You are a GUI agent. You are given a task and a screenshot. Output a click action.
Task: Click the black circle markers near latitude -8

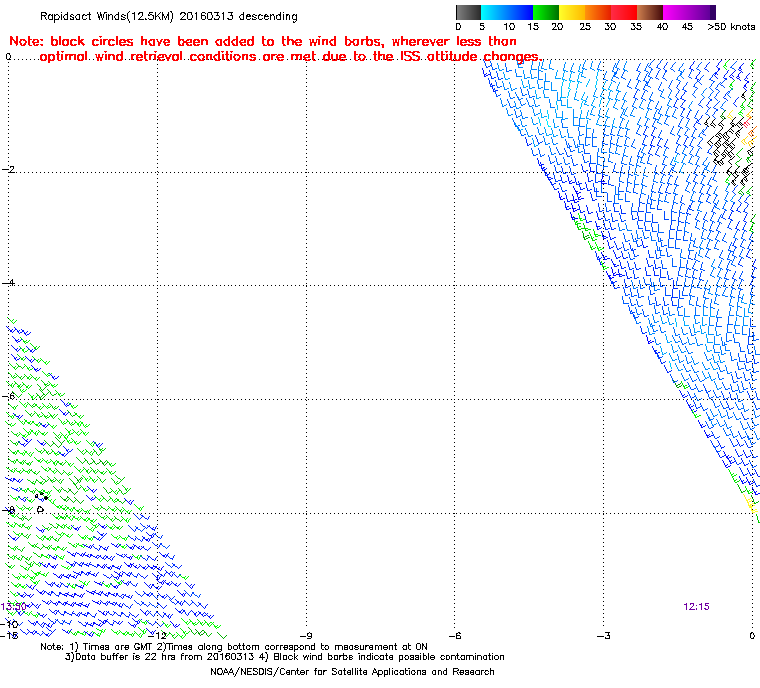coord(41,501)
